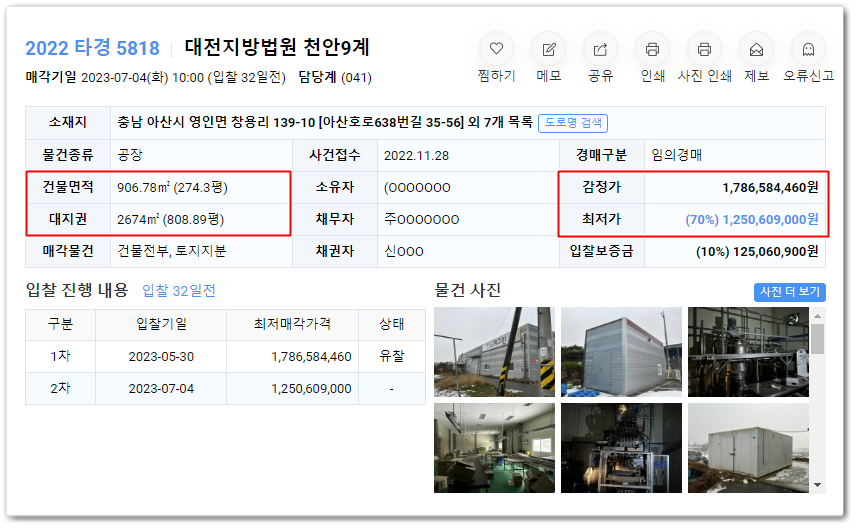
Task: Click the heart 찜하기 icon
Action: [496, 49]
